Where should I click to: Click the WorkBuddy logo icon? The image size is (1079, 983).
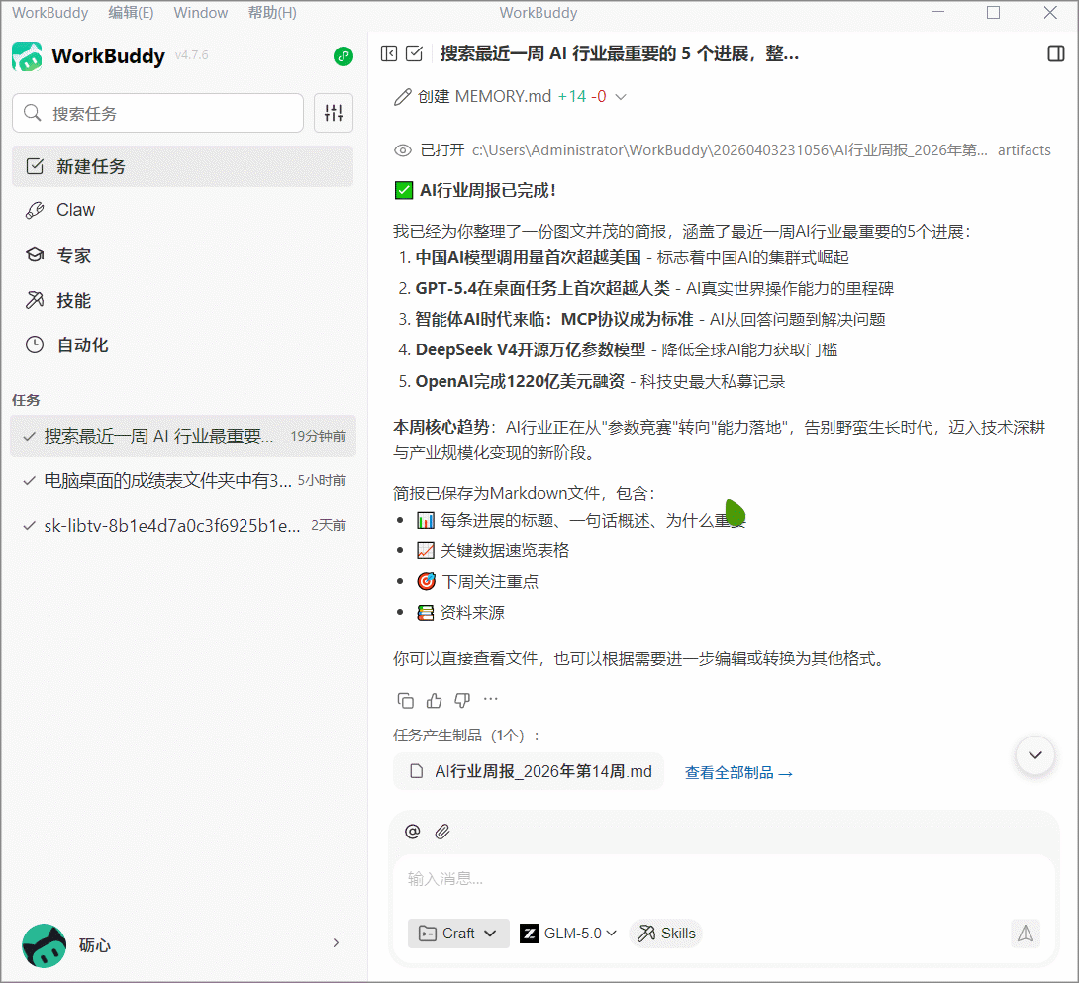[x=28, y=56]
